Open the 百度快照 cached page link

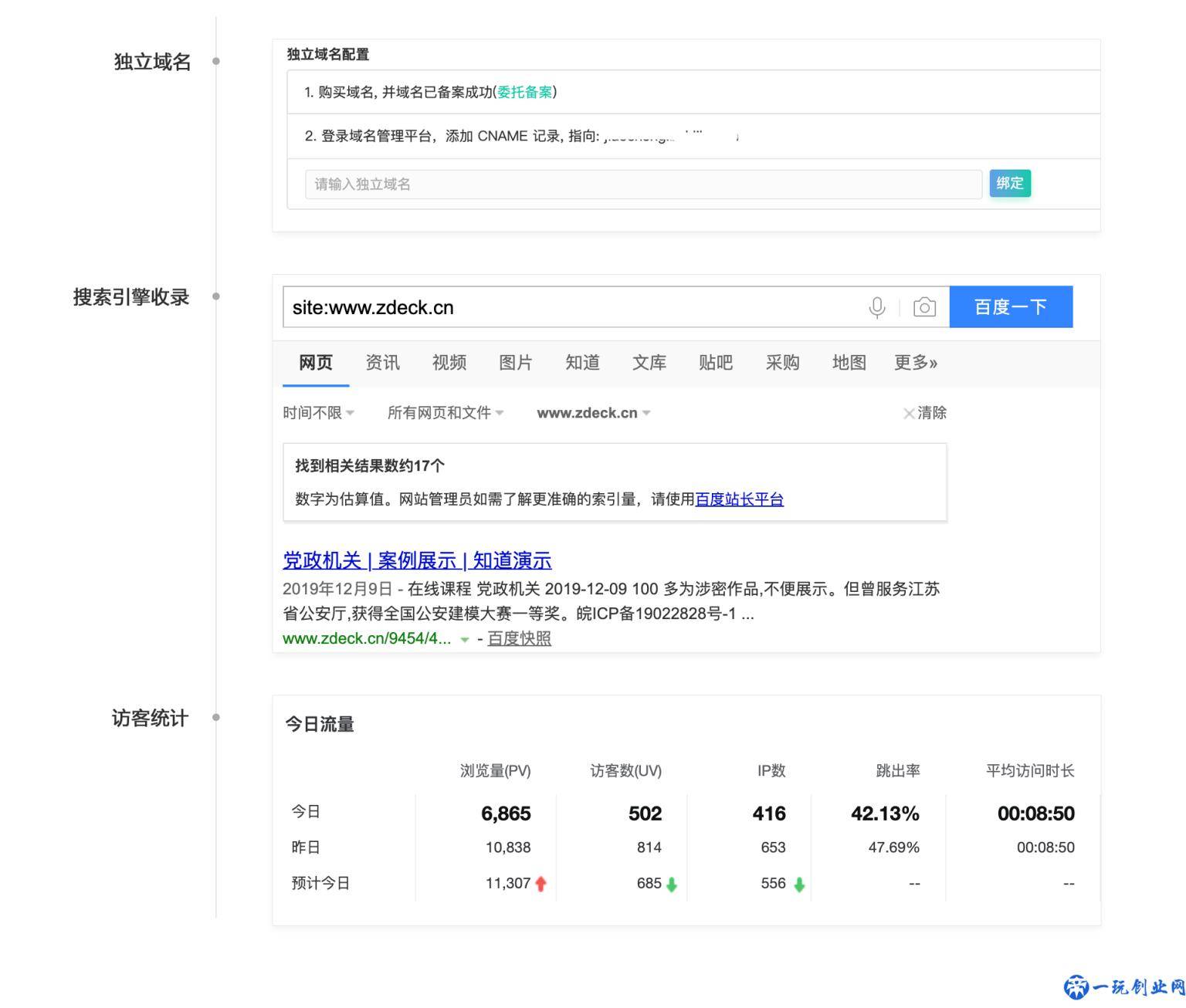click(x=519, y=638)
